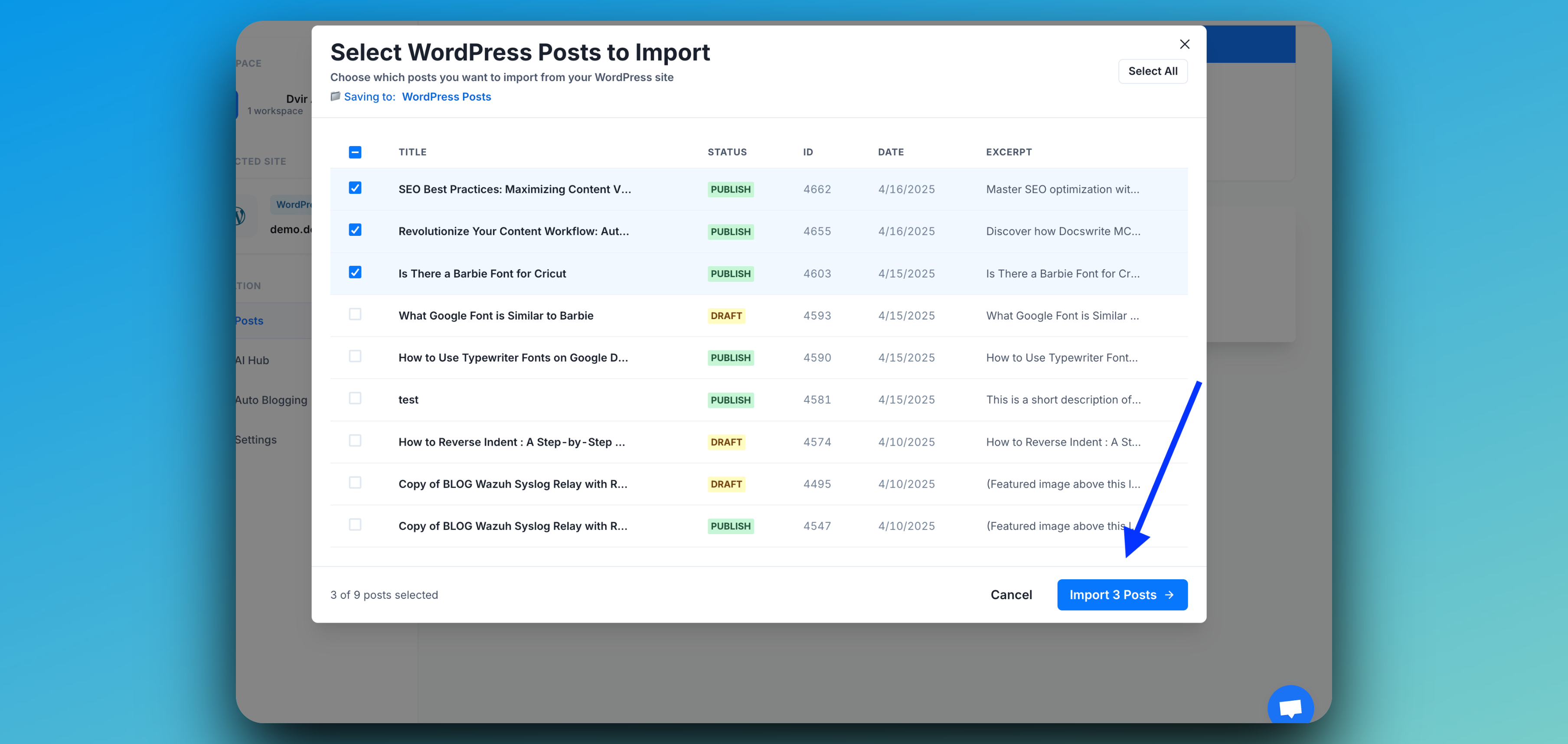Uncheck Is There a Barbie Font checkbox
The height and width of the screenshot is (744, 1568).
coord(355,272)
